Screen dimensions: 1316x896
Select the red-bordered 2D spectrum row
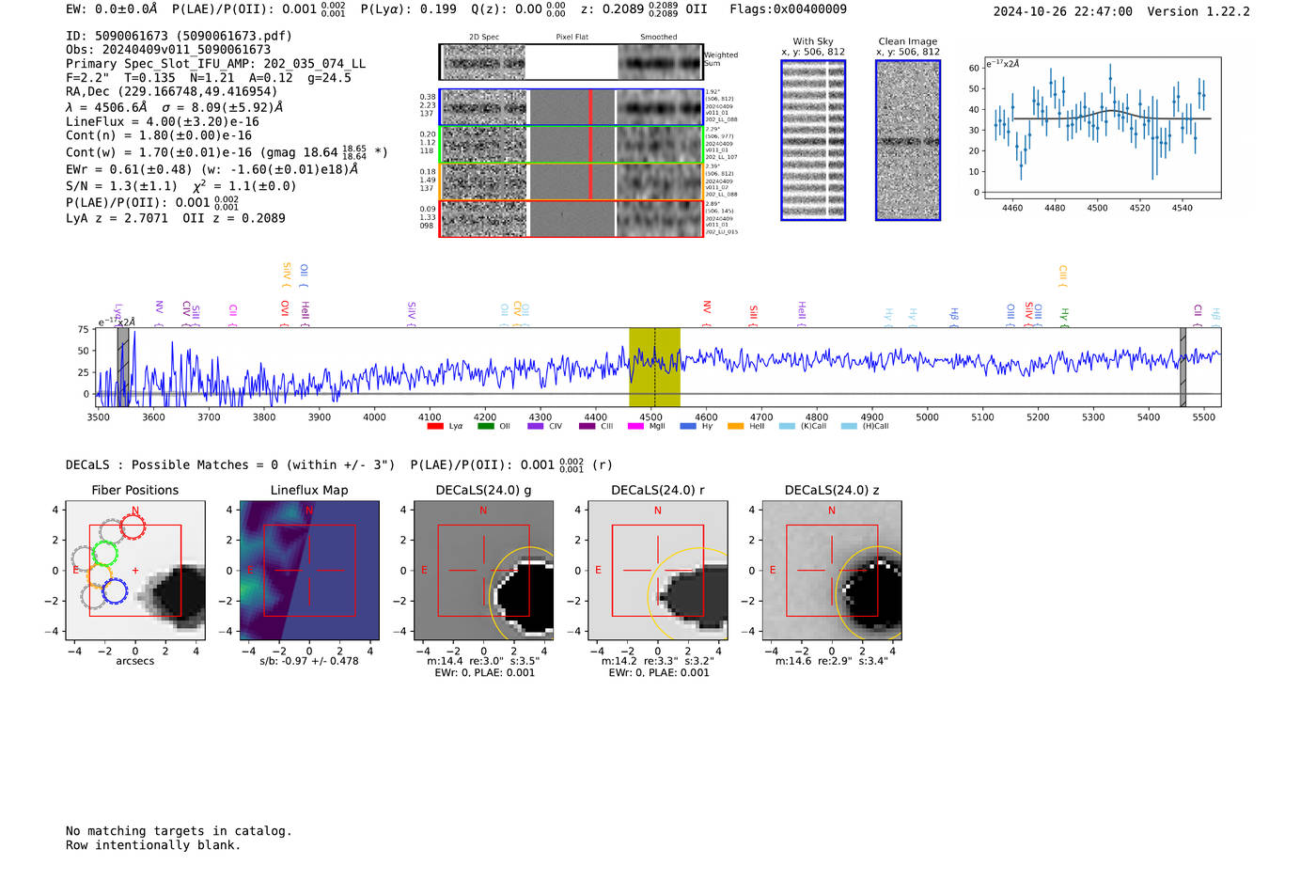point(572,218)
